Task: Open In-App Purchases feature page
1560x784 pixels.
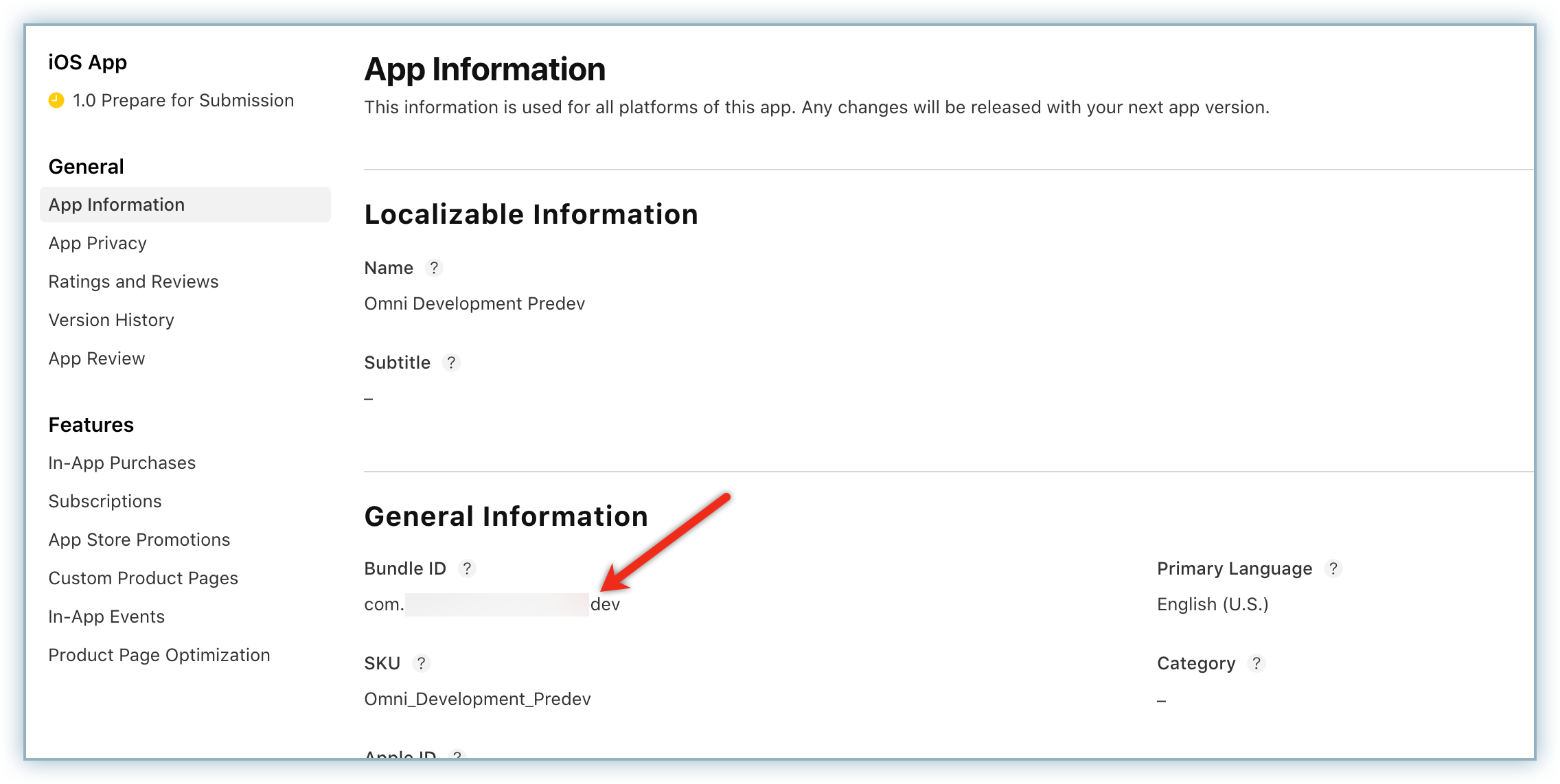Action: pos(122,463)
